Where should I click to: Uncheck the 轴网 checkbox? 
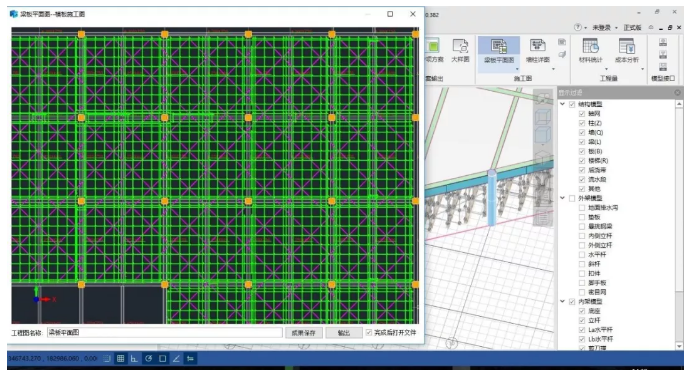pos(582,114)
